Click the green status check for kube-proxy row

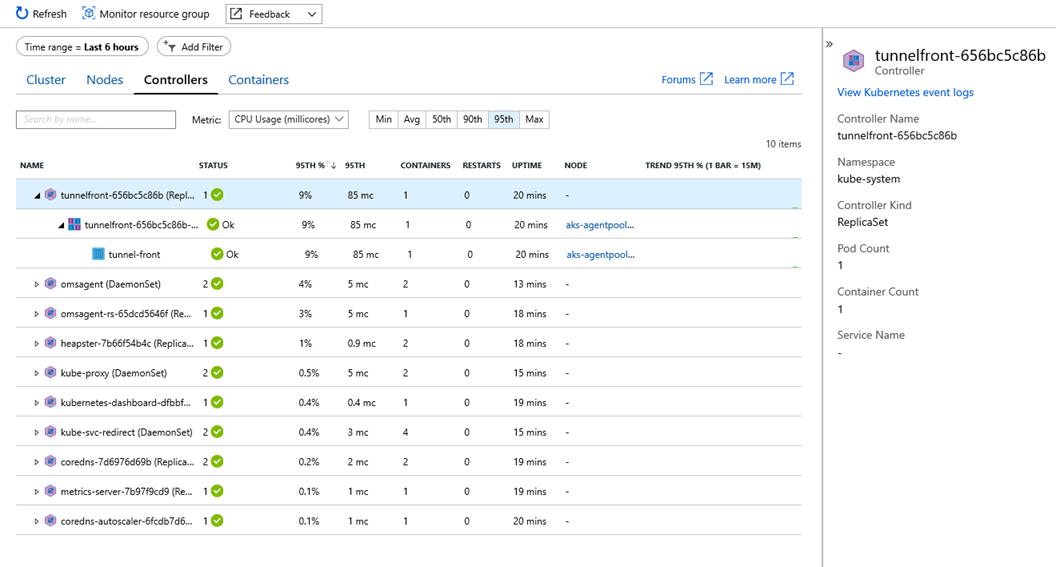[x=217, y=372]
